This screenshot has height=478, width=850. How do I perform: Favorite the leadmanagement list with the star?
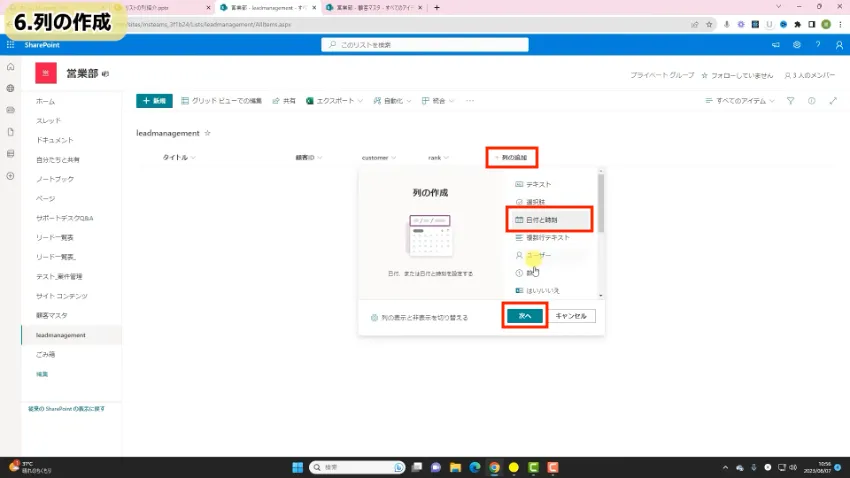tap(208, 133)
